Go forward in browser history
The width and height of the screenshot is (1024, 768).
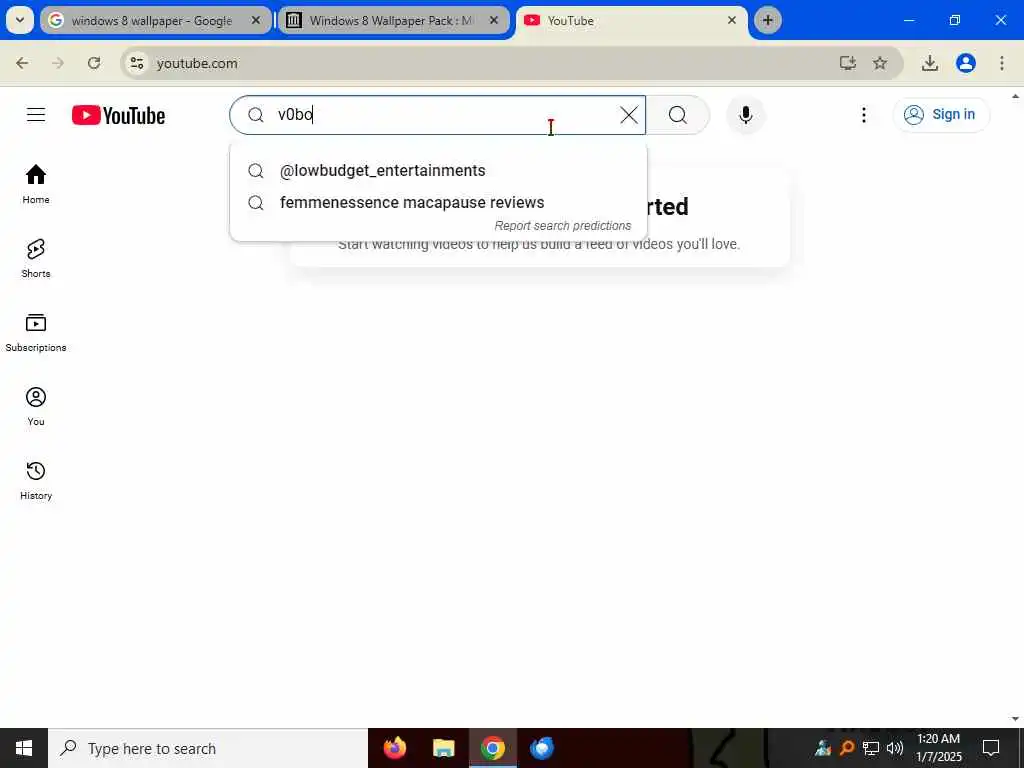coord(58,63)
